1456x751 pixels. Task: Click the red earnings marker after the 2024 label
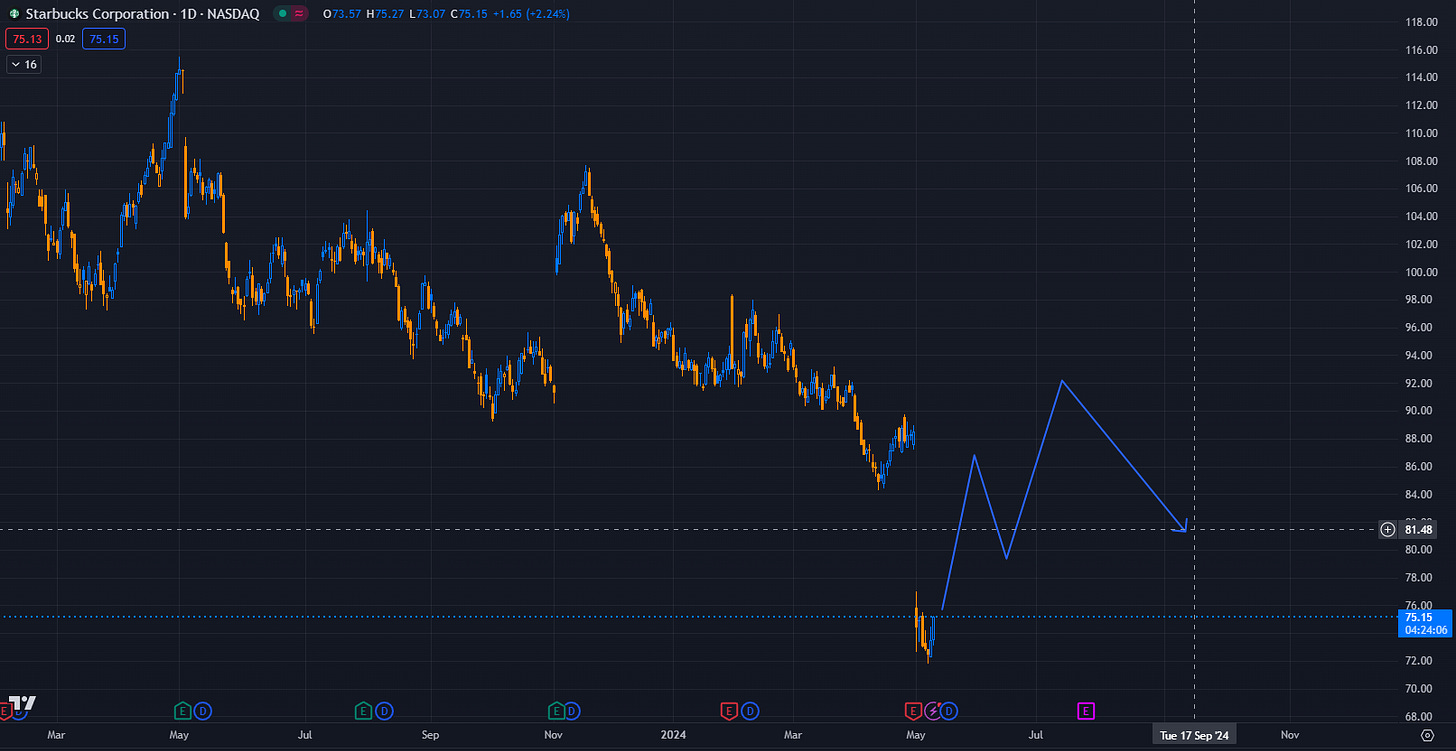729,711
